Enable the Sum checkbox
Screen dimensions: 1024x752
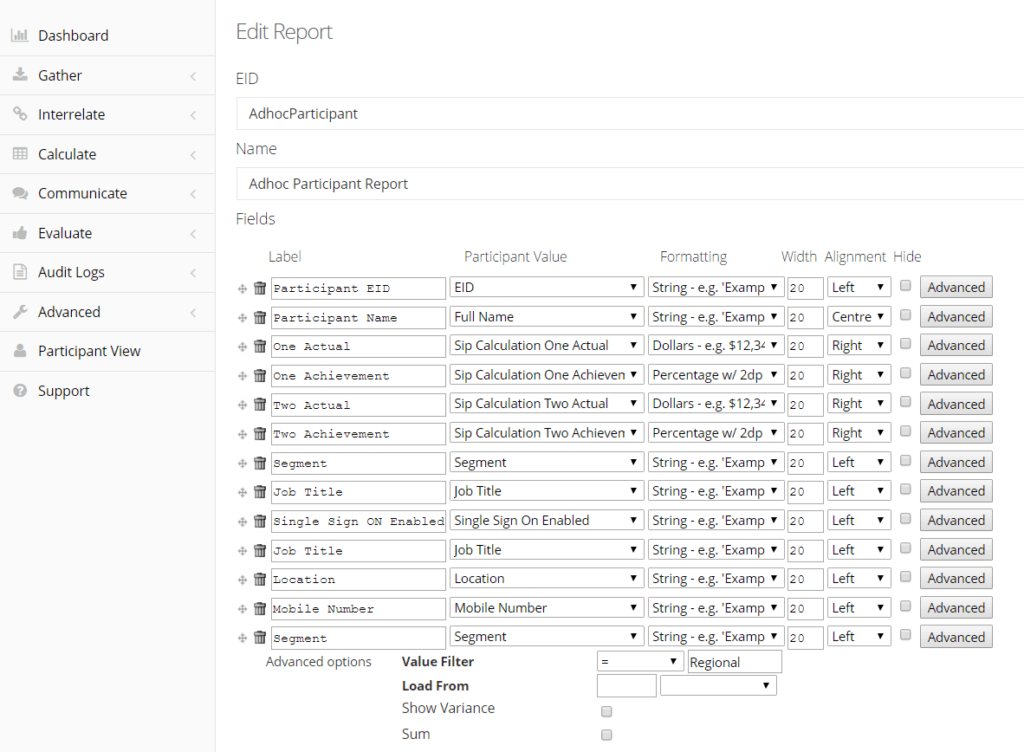coord(607,735)
